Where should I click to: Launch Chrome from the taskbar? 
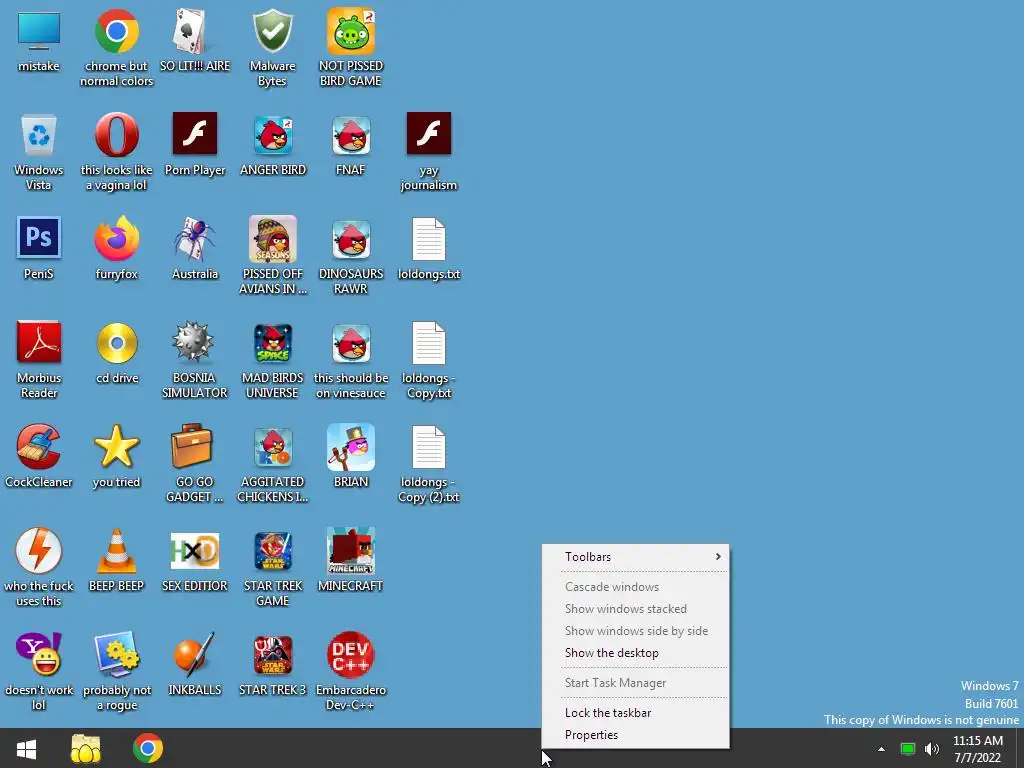point(148,748)
